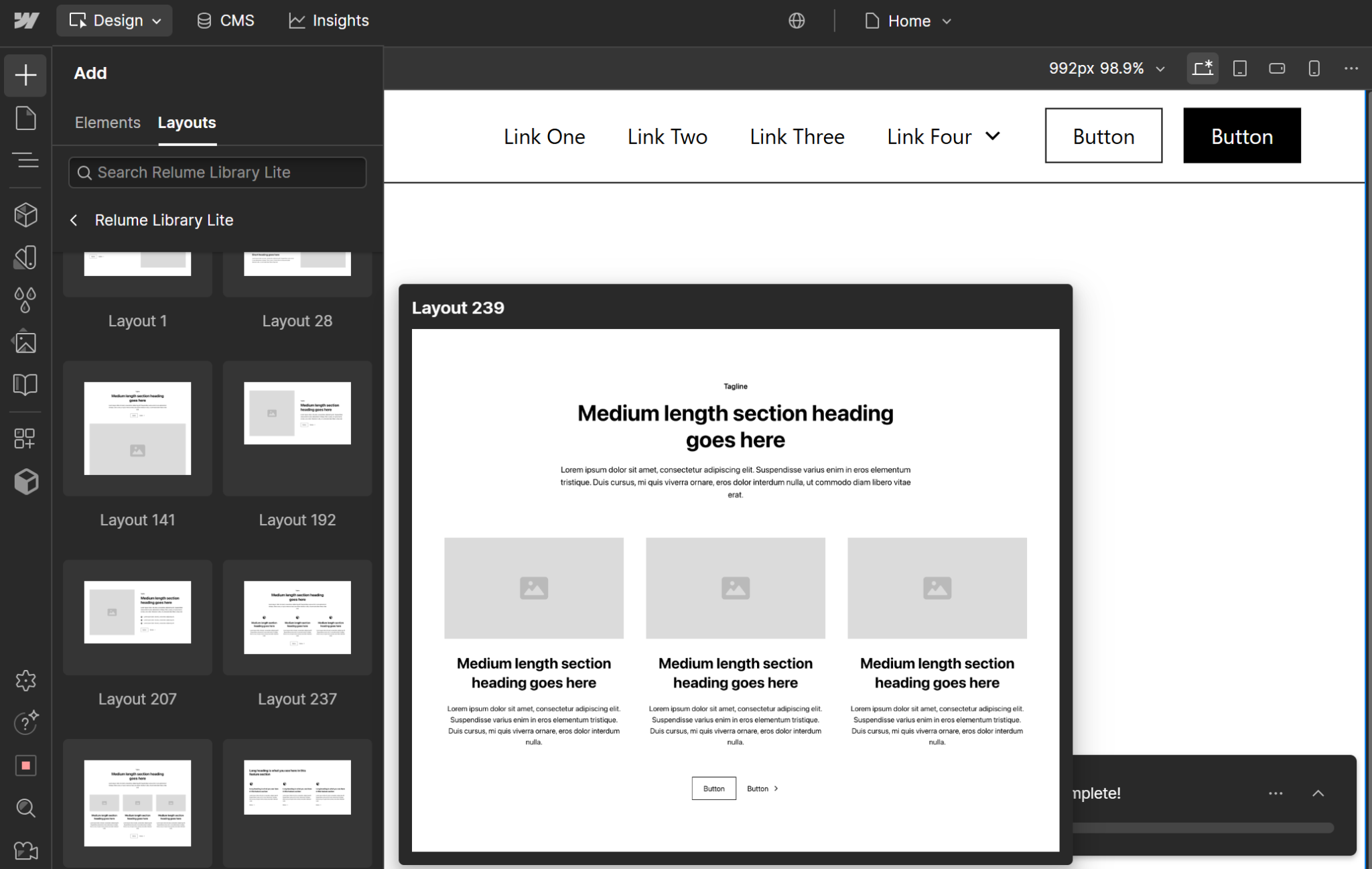
Task: Open the Style selectors drops icon
Action: point(25,299)
